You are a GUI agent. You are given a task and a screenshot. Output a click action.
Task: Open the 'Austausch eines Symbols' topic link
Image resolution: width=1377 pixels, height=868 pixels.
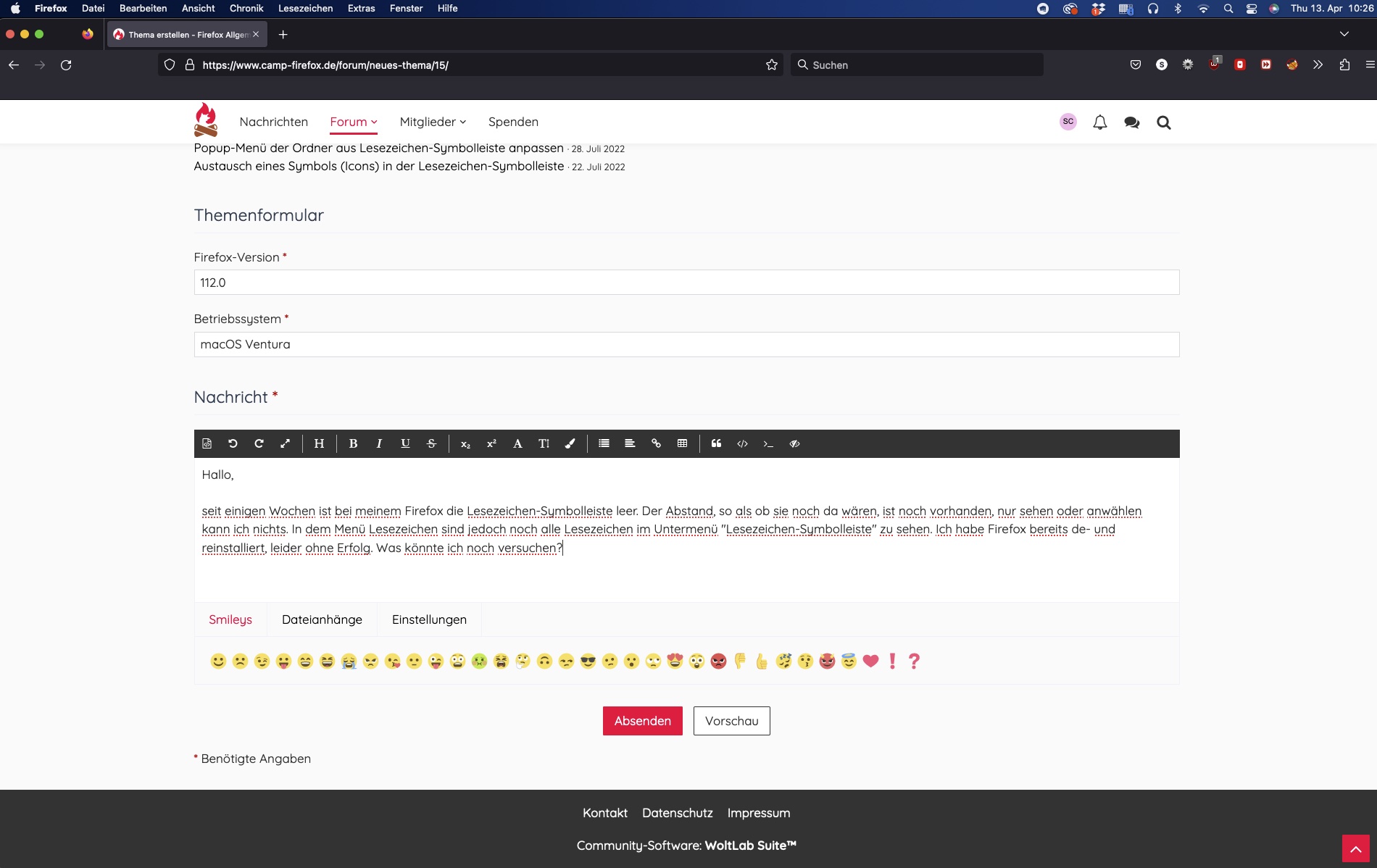coord(379,166)
